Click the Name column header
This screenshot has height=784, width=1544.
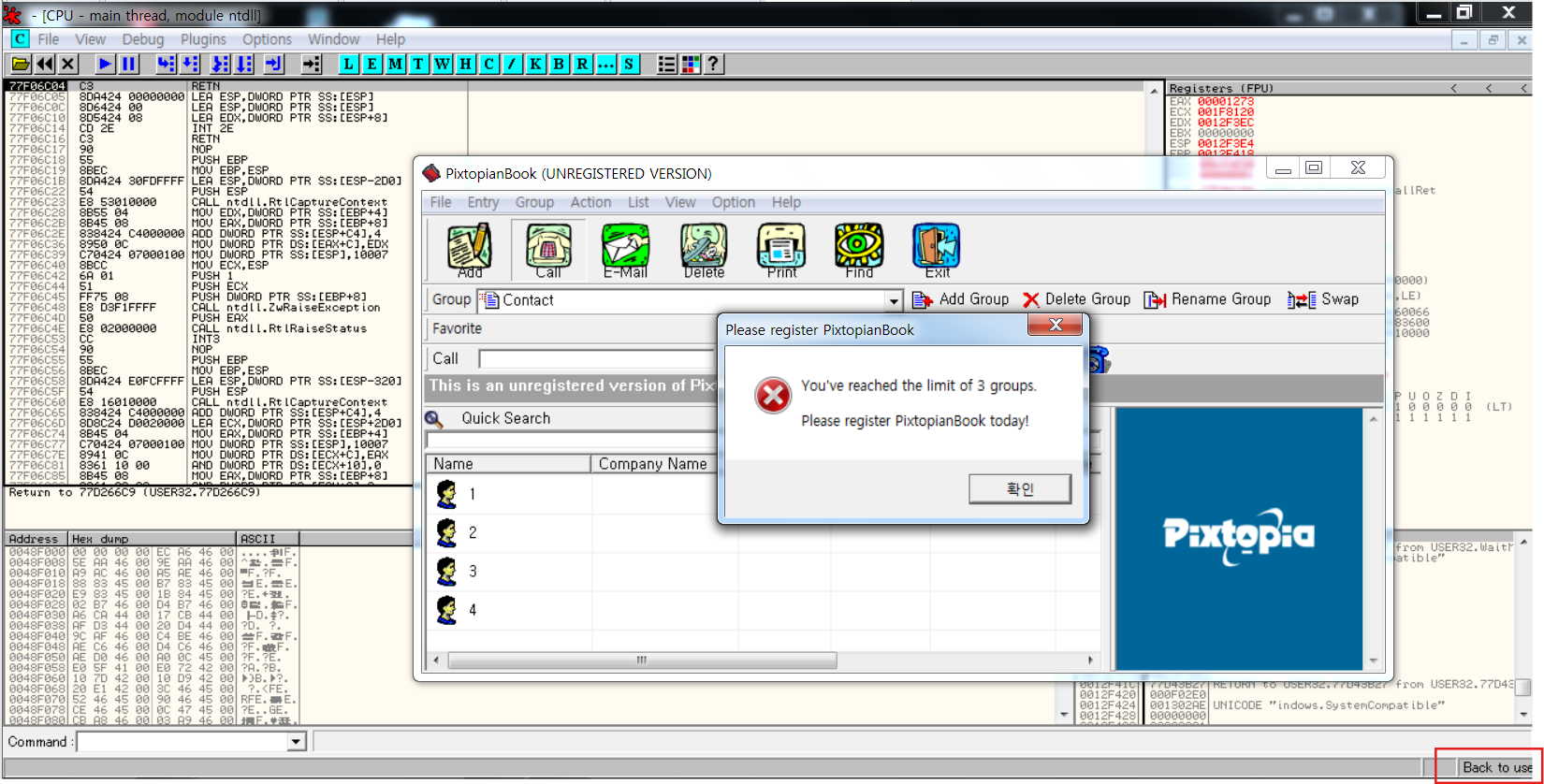(x=509, y=464)
